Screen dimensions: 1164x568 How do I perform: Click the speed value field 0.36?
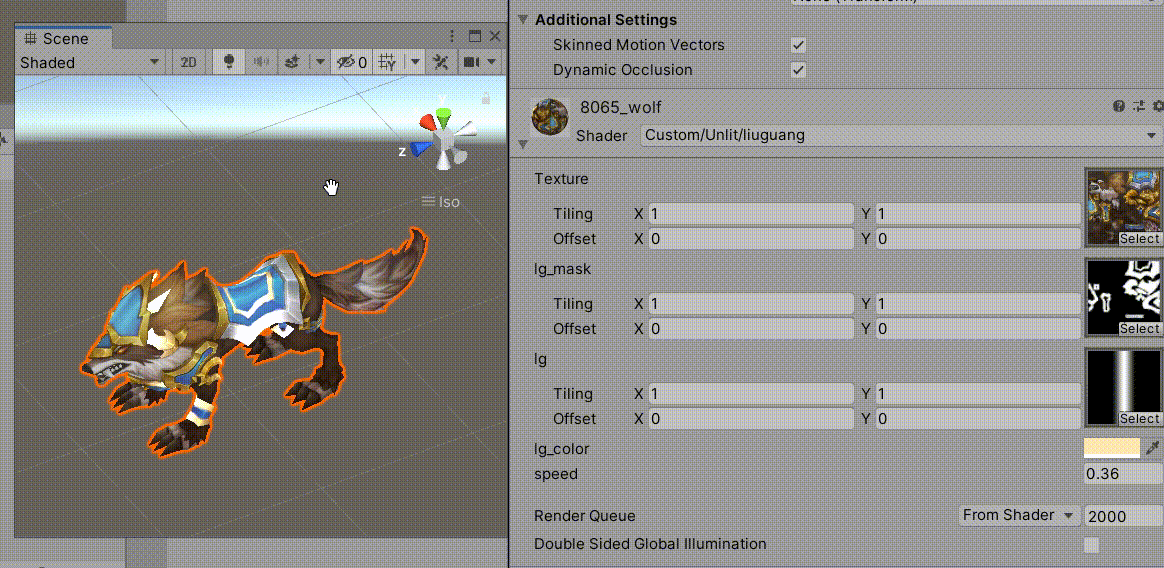coord(1123,474)
